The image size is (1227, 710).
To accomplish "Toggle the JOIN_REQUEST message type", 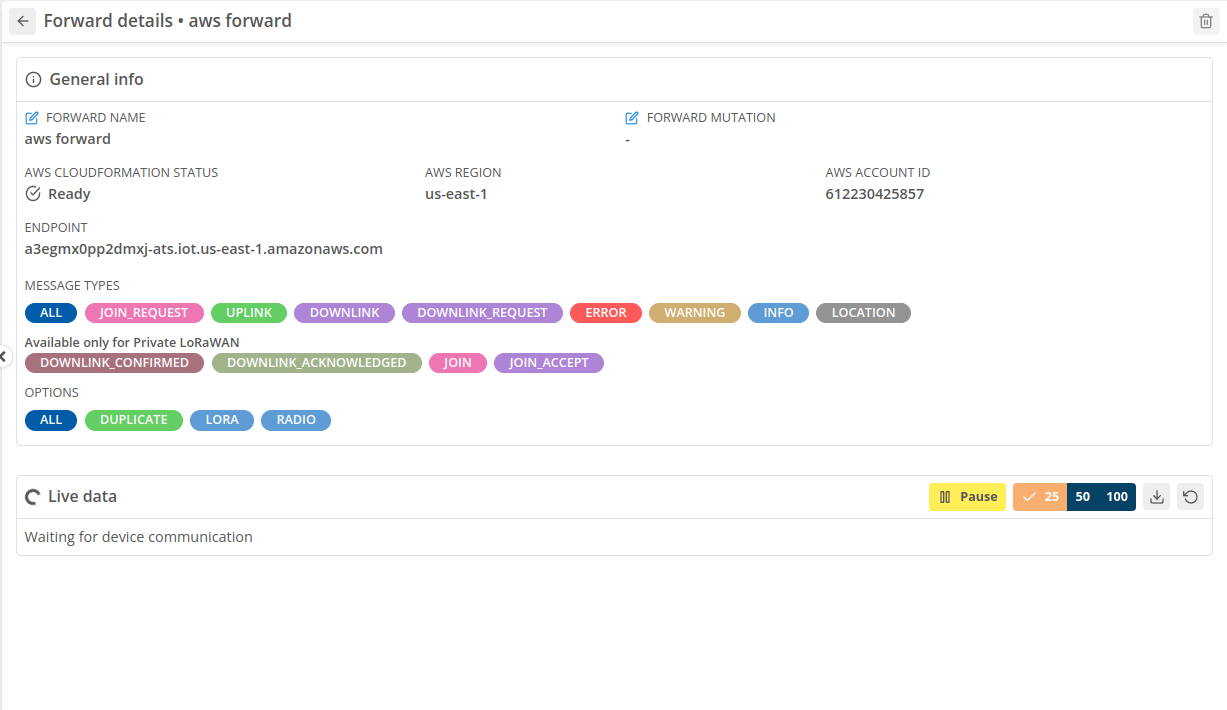I will click(144, 313).
